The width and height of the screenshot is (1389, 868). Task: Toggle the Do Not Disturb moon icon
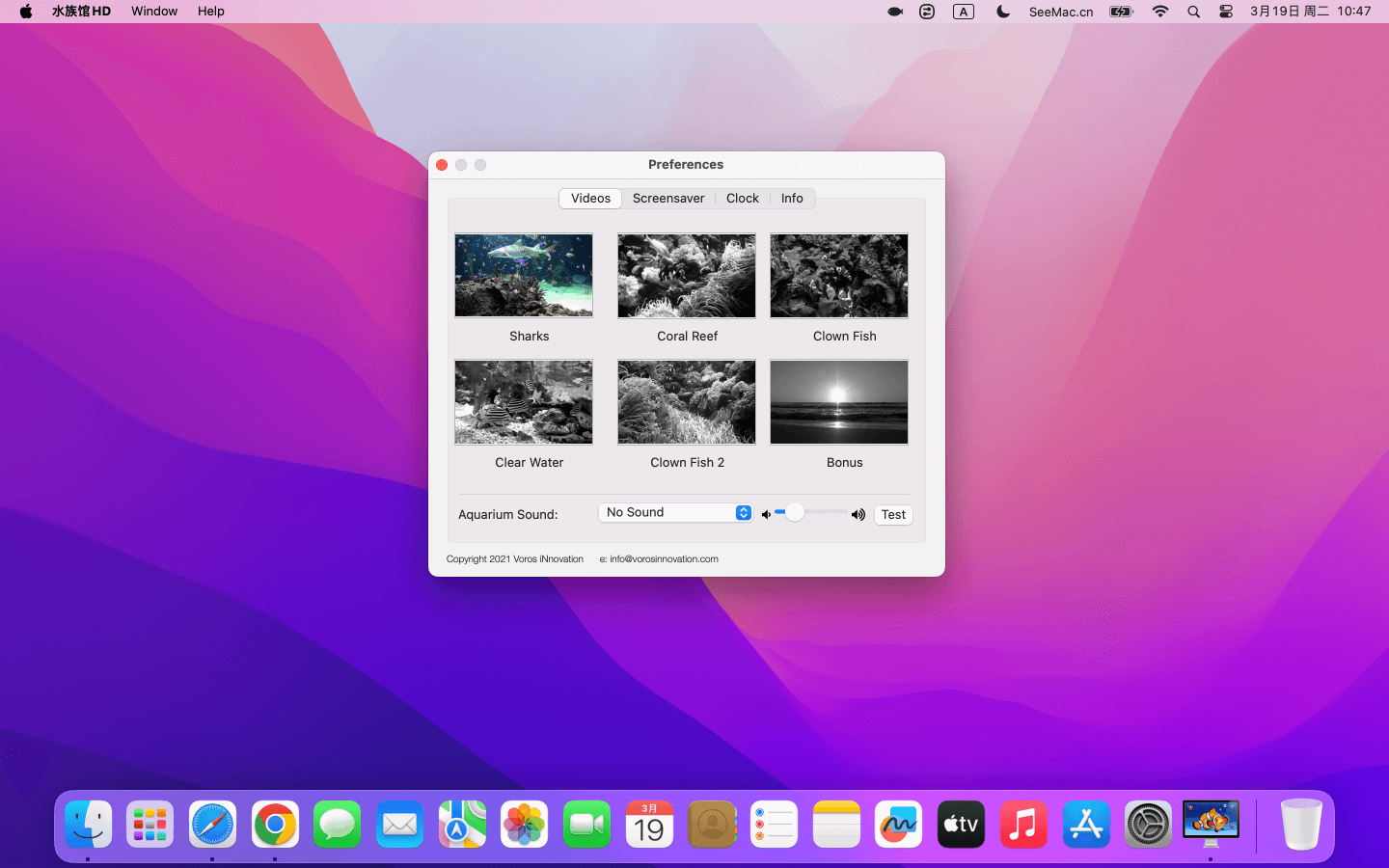tap(1003, 12)
